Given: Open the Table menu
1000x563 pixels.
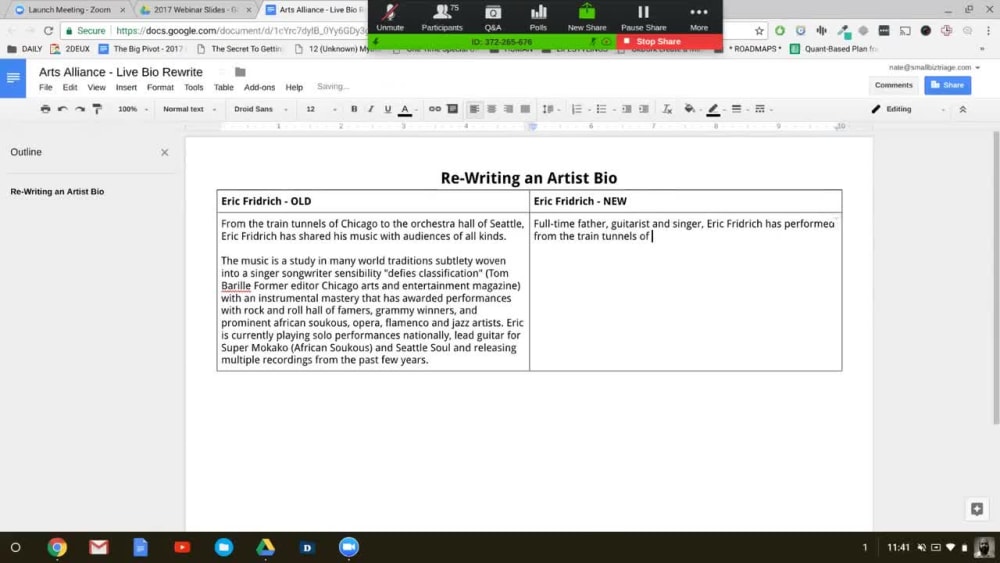Looking at the screenshot, I should tap(223, 87).
